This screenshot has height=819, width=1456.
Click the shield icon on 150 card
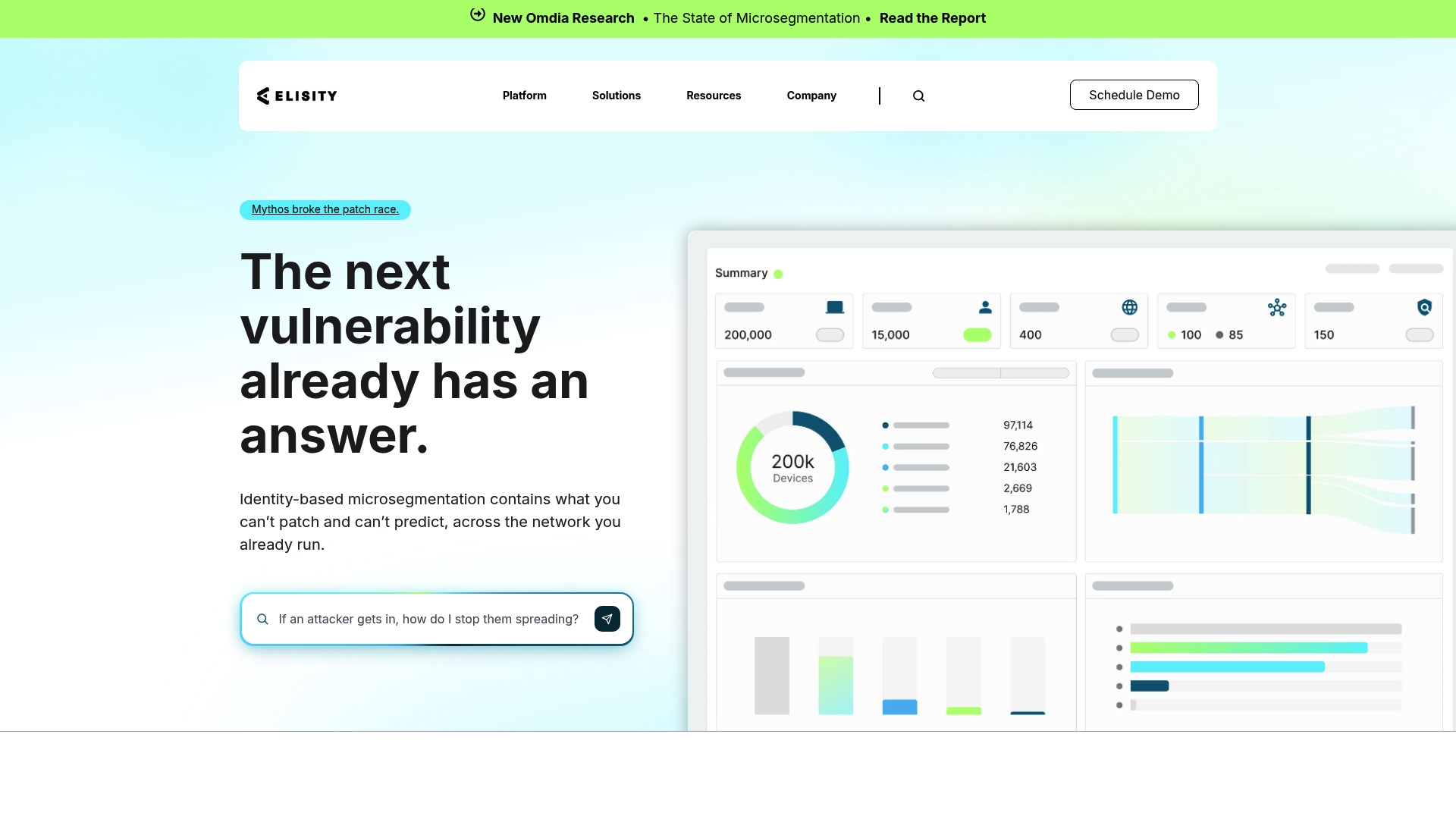[x=1424, y=307]
